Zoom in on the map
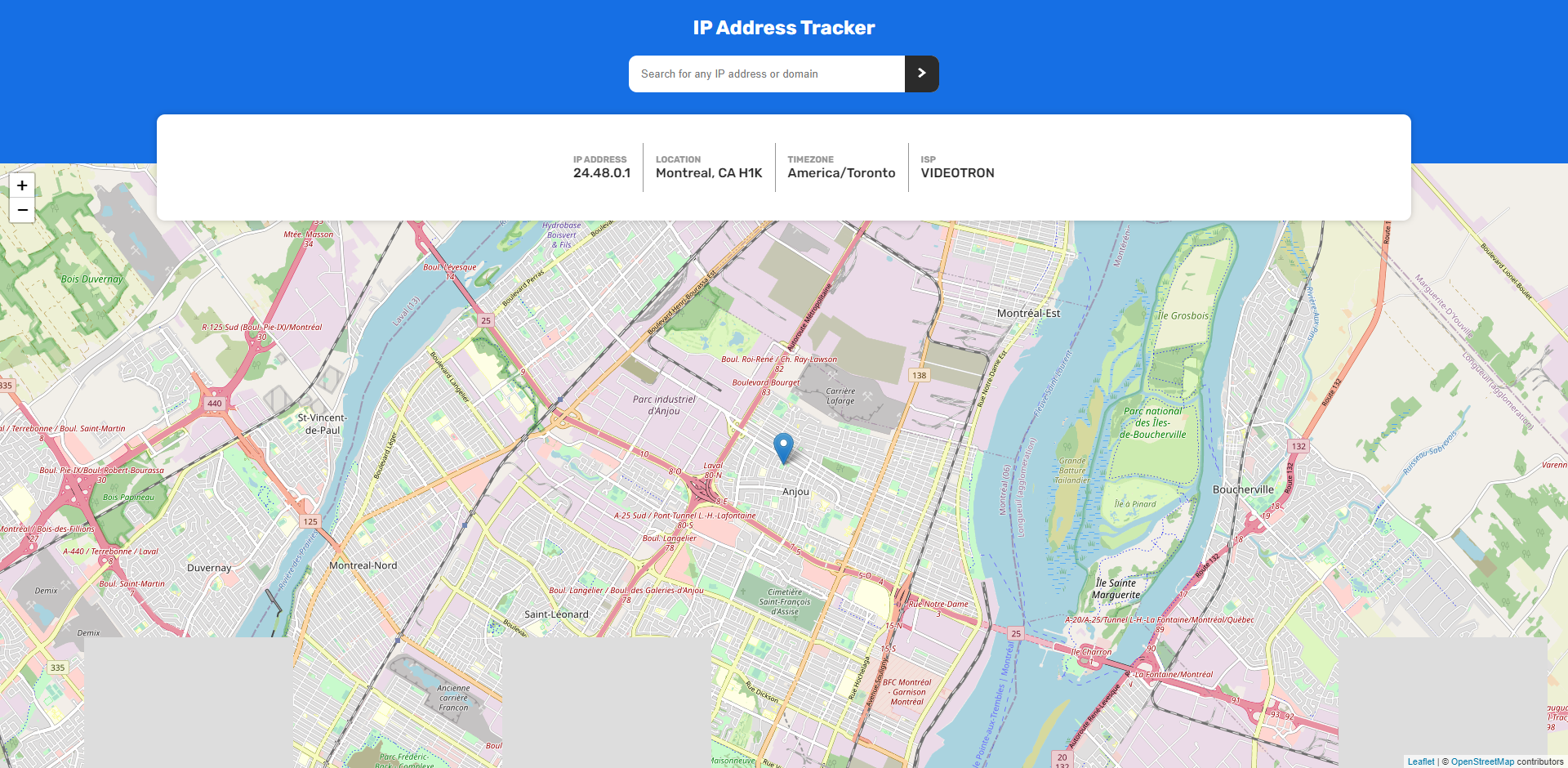1568x768 pixels. 22,185
